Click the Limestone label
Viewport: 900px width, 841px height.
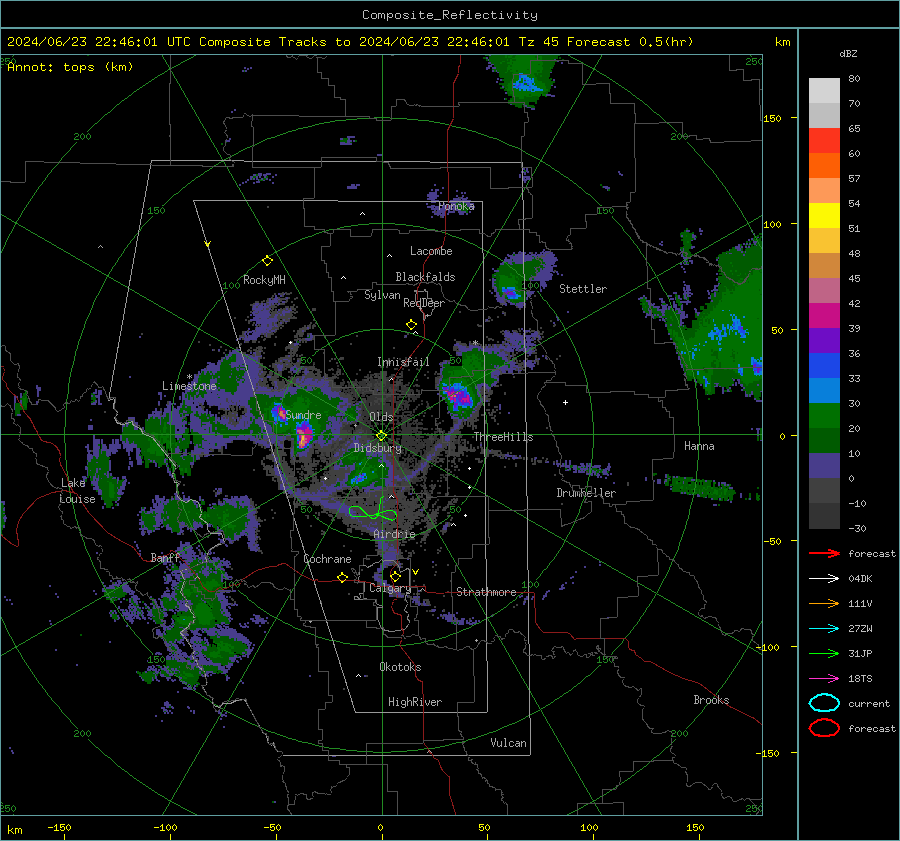(189, 386)
